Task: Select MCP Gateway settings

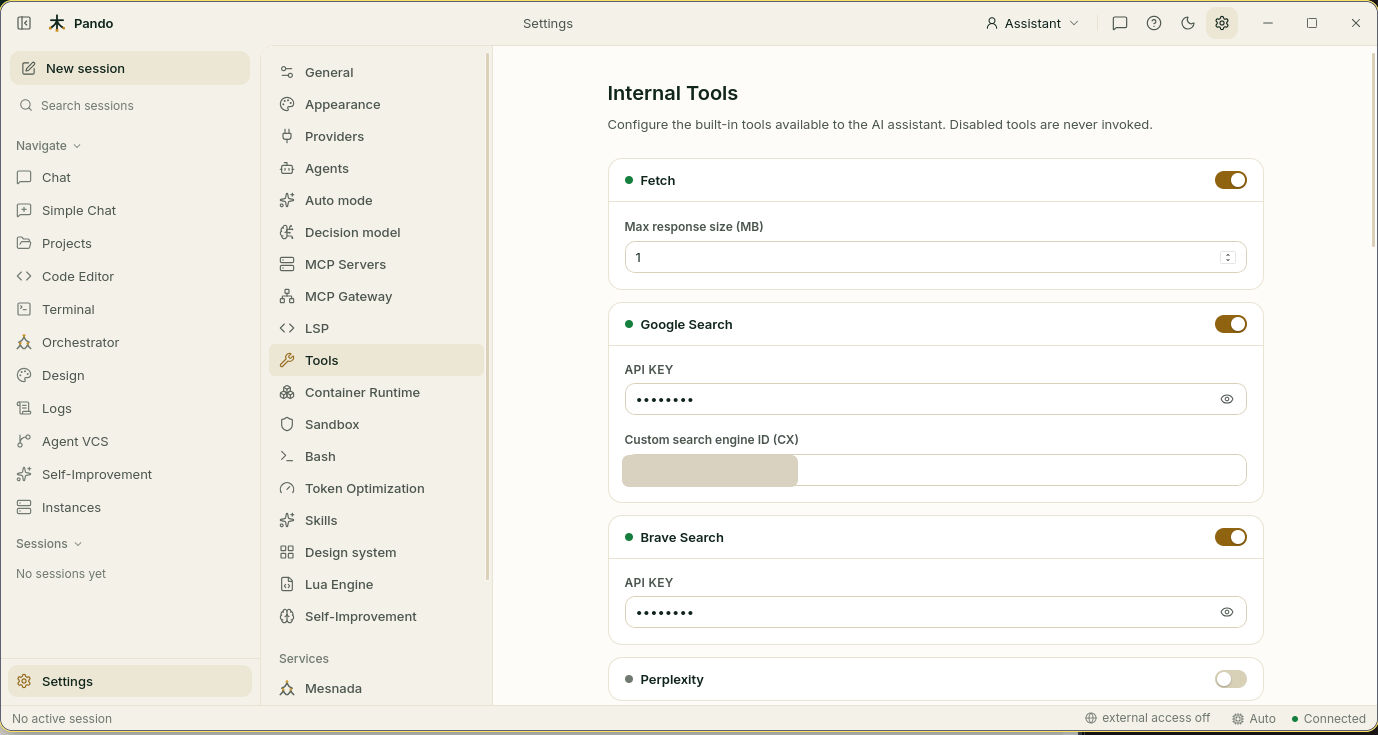Action: [376, 296]
